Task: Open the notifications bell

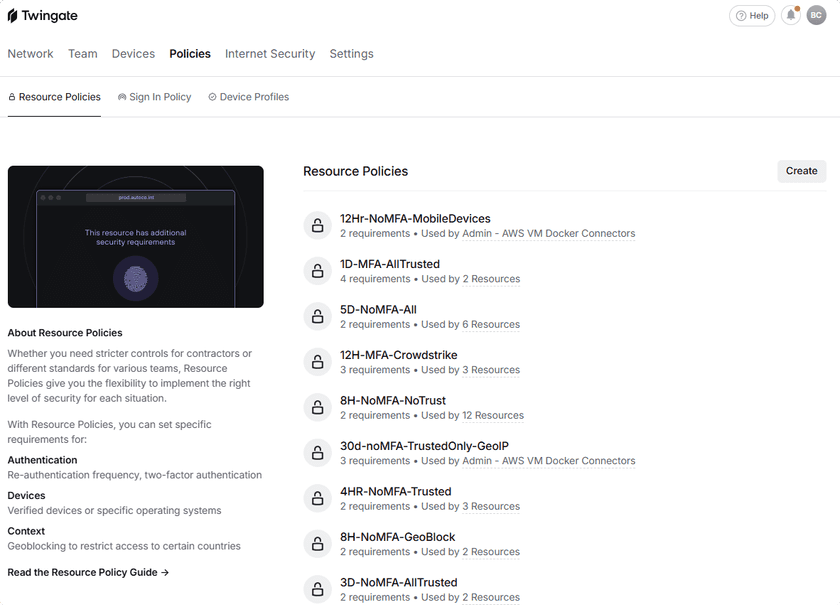Action: 791,16
